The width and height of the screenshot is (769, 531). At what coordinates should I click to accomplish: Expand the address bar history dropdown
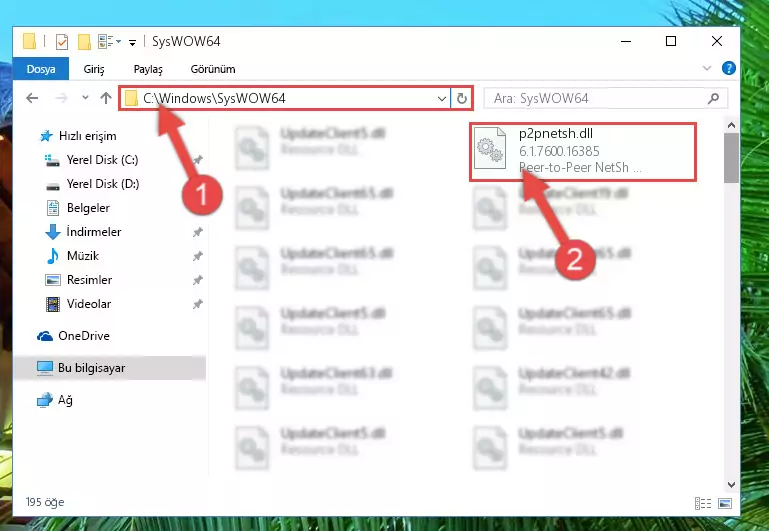coord(441,99)
